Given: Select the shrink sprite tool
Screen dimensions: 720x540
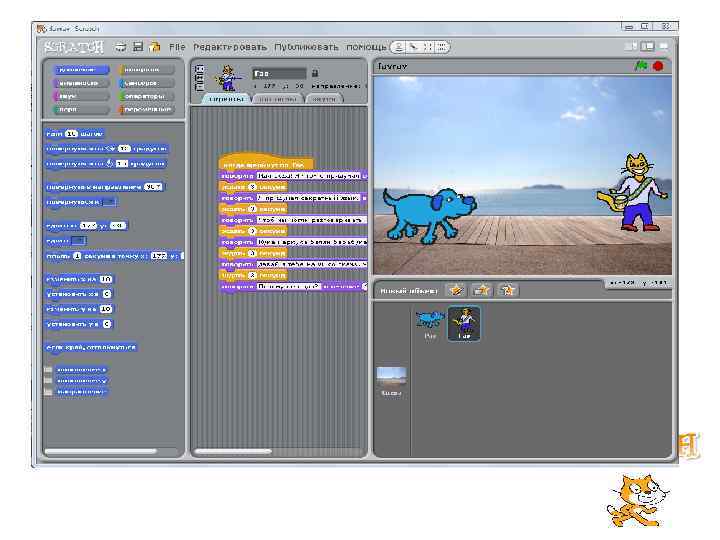Looking at the screenshot, I should [x=441, y=47].
